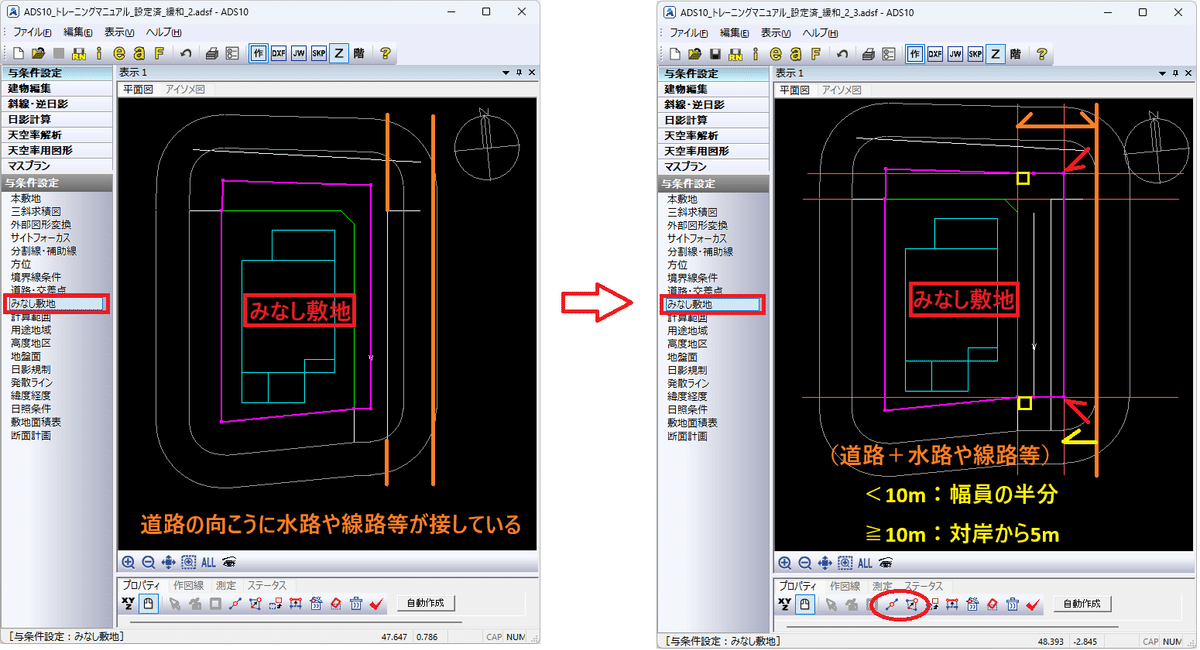Pin 表示 1 pane in 緩和_2 window
The height and width of the screenshot is (650, 1200).
pyautogui.click(x=519, y=73)
